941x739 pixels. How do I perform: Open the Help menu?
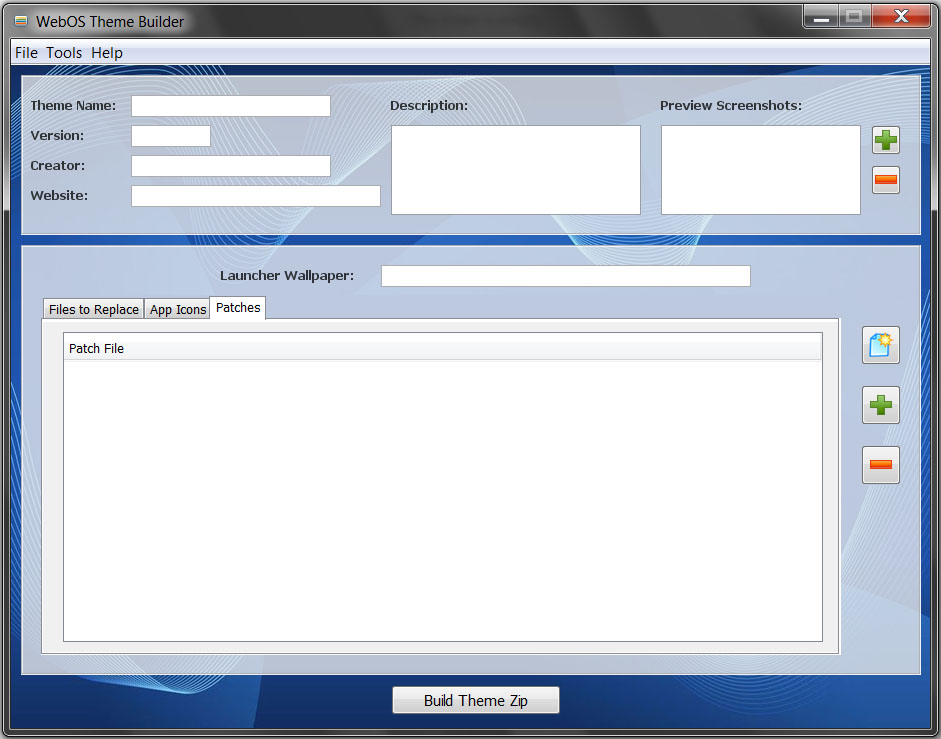107,53
